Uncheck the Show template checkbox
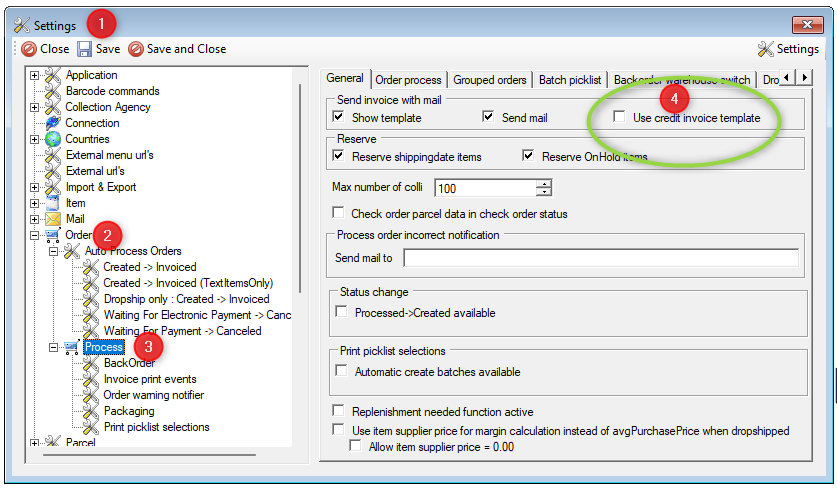The width and height of the screenshot is (837, 490). tap(338, 116)
